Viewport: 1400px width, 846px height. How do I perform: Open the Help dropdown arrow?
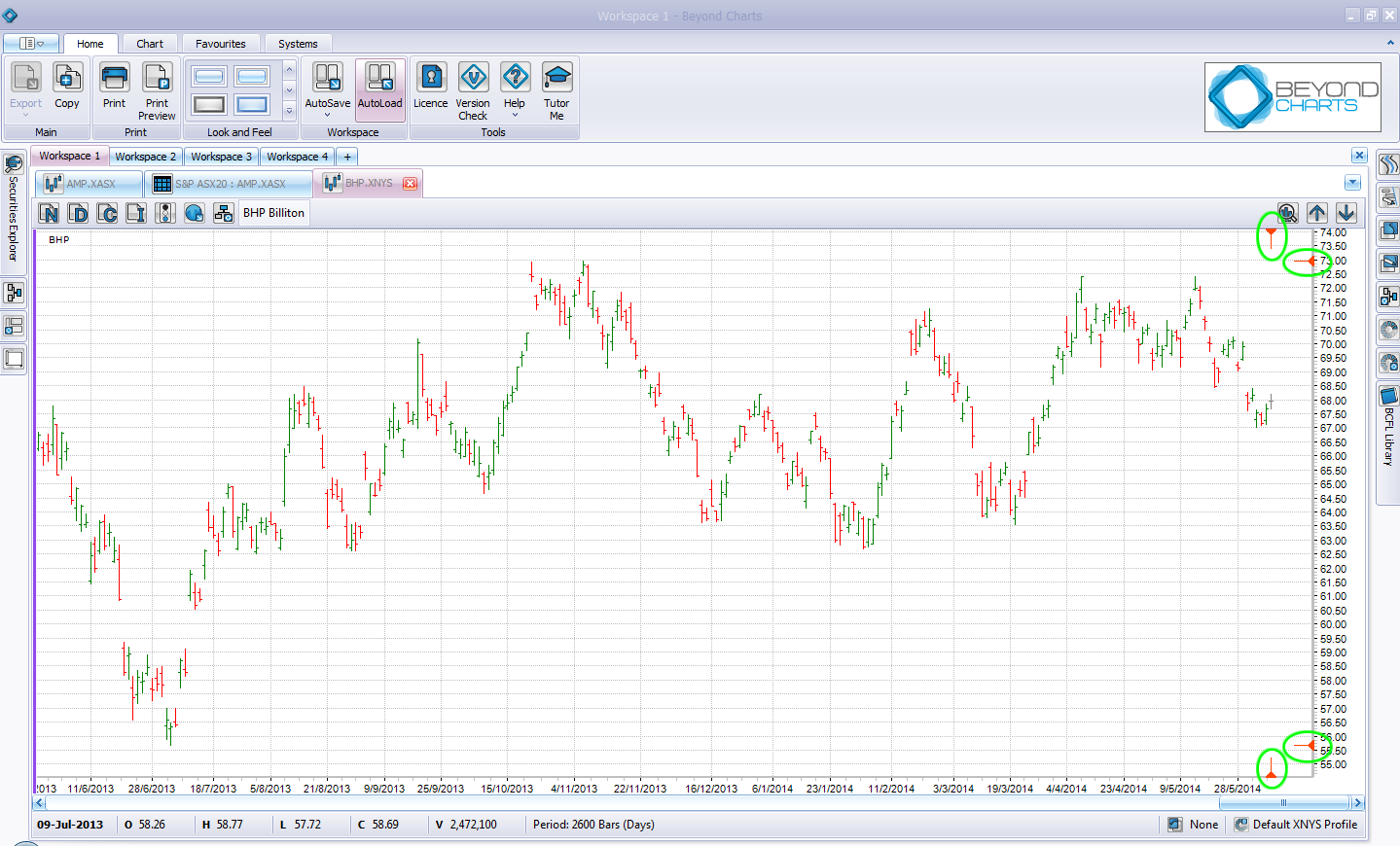[515, 116]
